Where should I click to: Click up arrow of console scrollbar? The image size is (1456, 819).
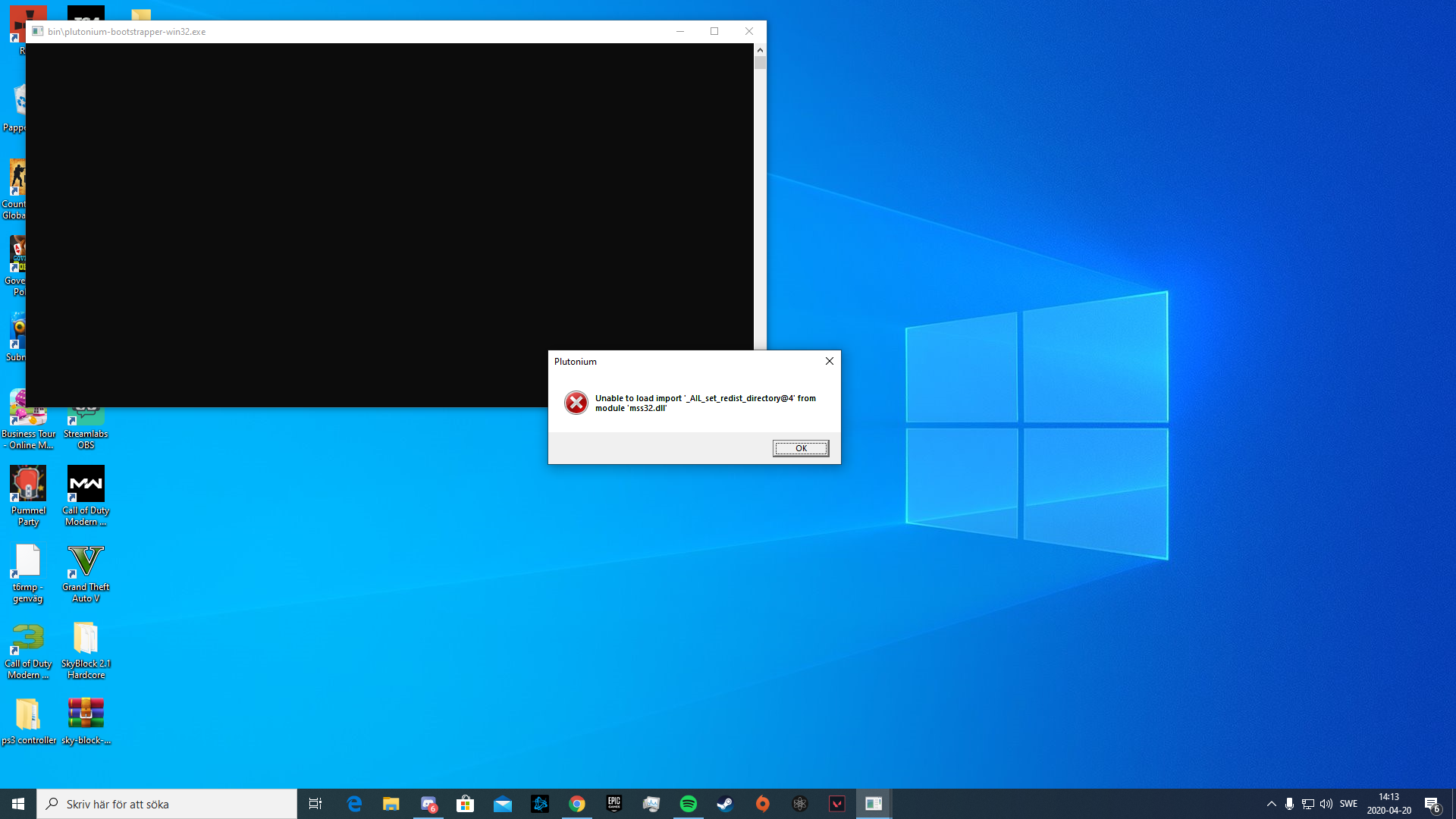click(760, 49)
